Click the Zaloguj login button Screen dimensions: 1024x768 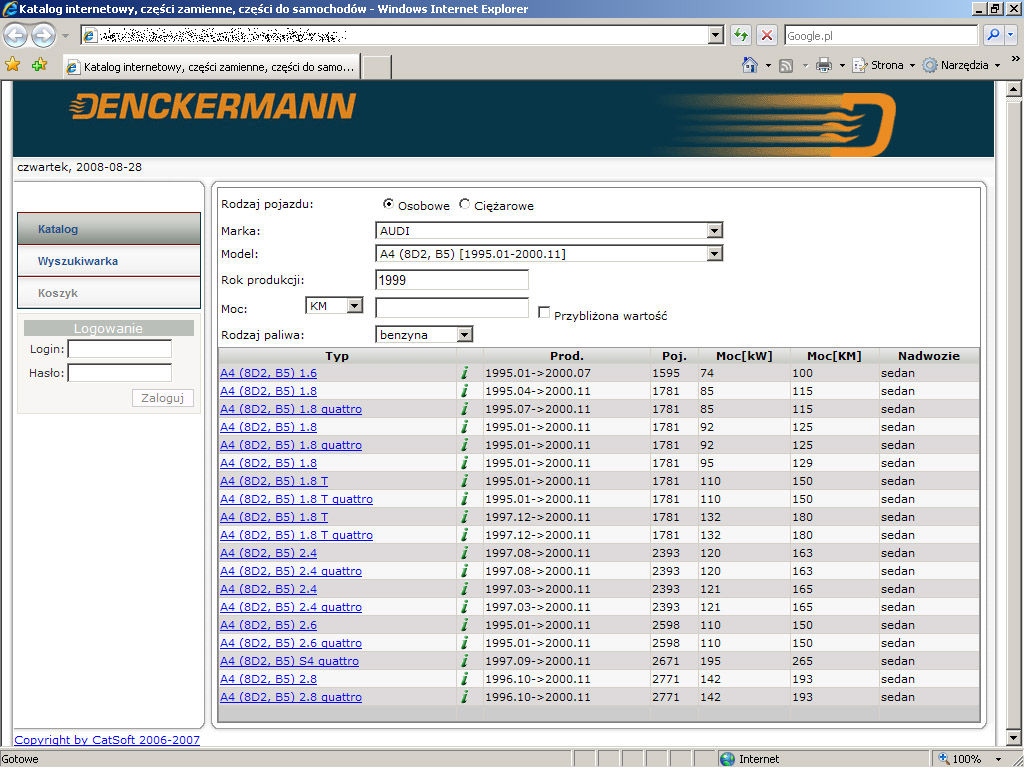click(x=163, y=398)
